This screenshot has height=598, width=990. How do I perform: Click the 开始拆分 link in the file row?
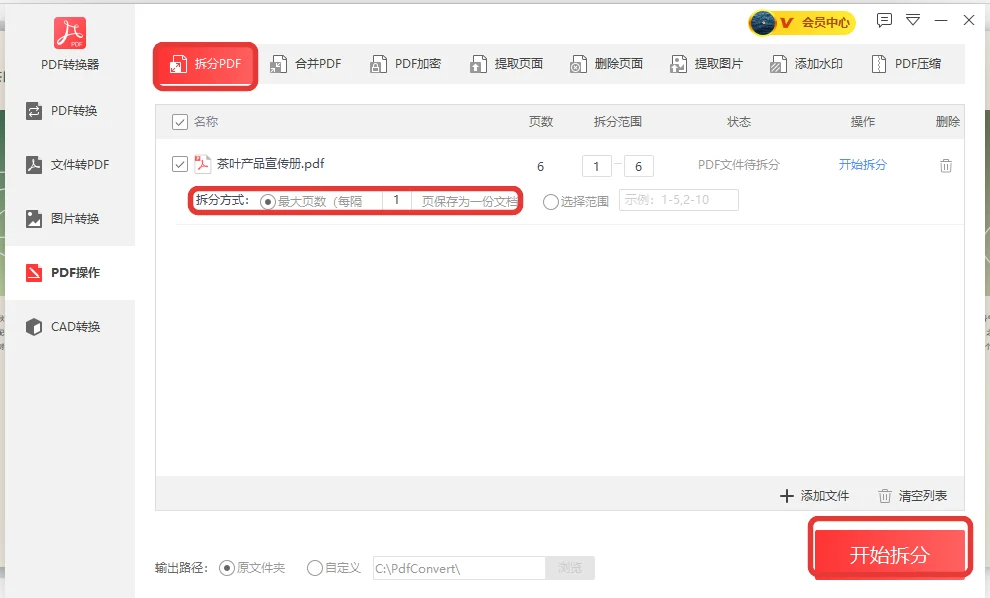(862, 165)
